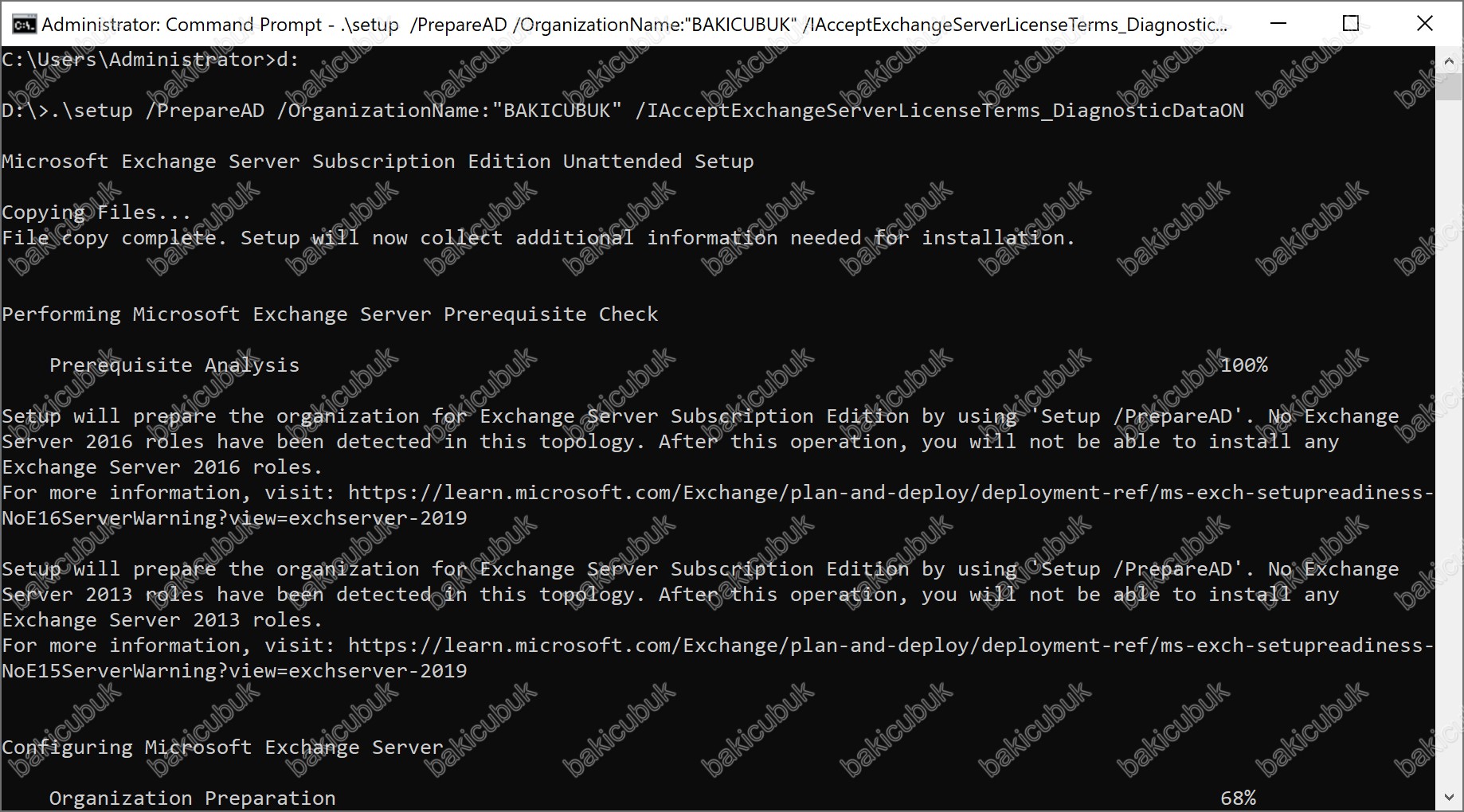Click the '68%' progress value
Image resolution: width=1464 pixels, height=812 pixels.
[x=1238, y=798]
